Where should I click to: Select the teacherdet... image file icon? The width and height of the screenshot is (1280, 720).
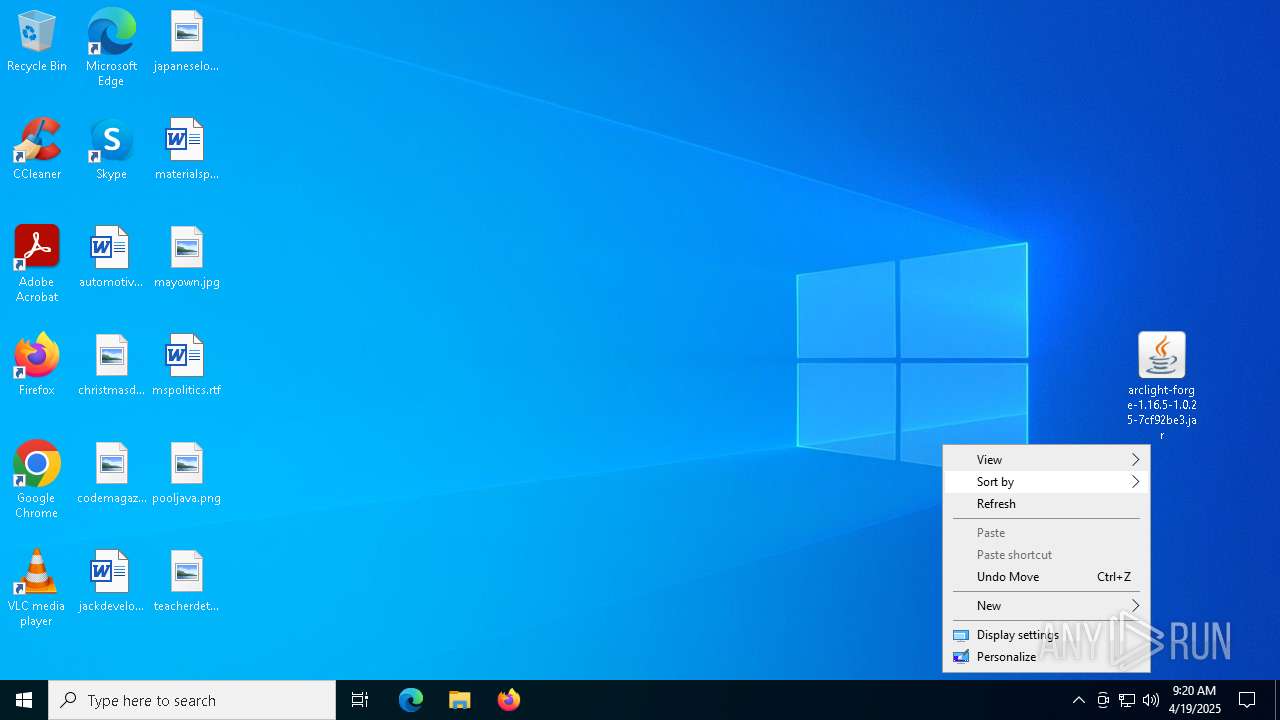(x=186, y=582)
